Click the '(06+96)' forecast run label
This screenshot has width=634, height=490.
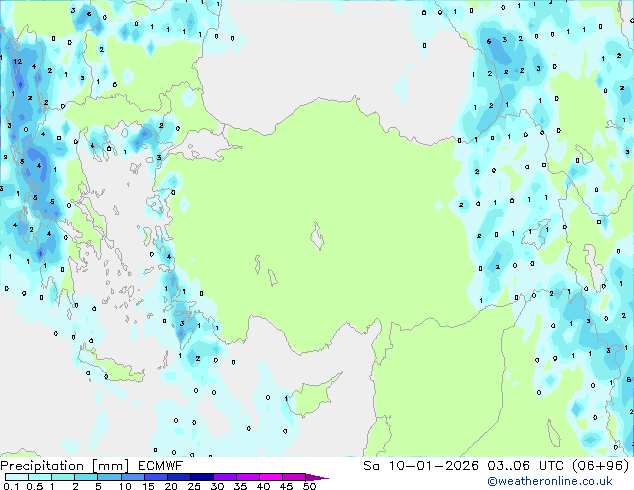(x=600, y=466)
